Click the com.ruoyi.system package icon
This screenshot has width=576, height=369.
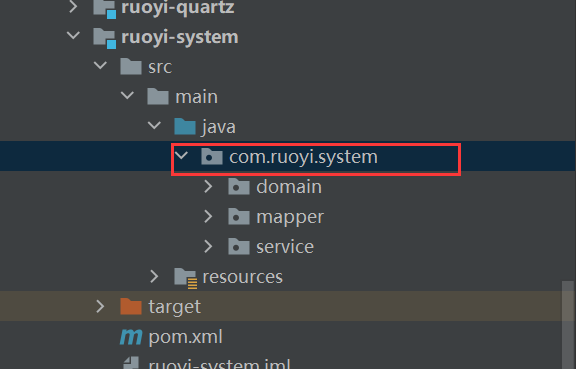tap(212, 157)
